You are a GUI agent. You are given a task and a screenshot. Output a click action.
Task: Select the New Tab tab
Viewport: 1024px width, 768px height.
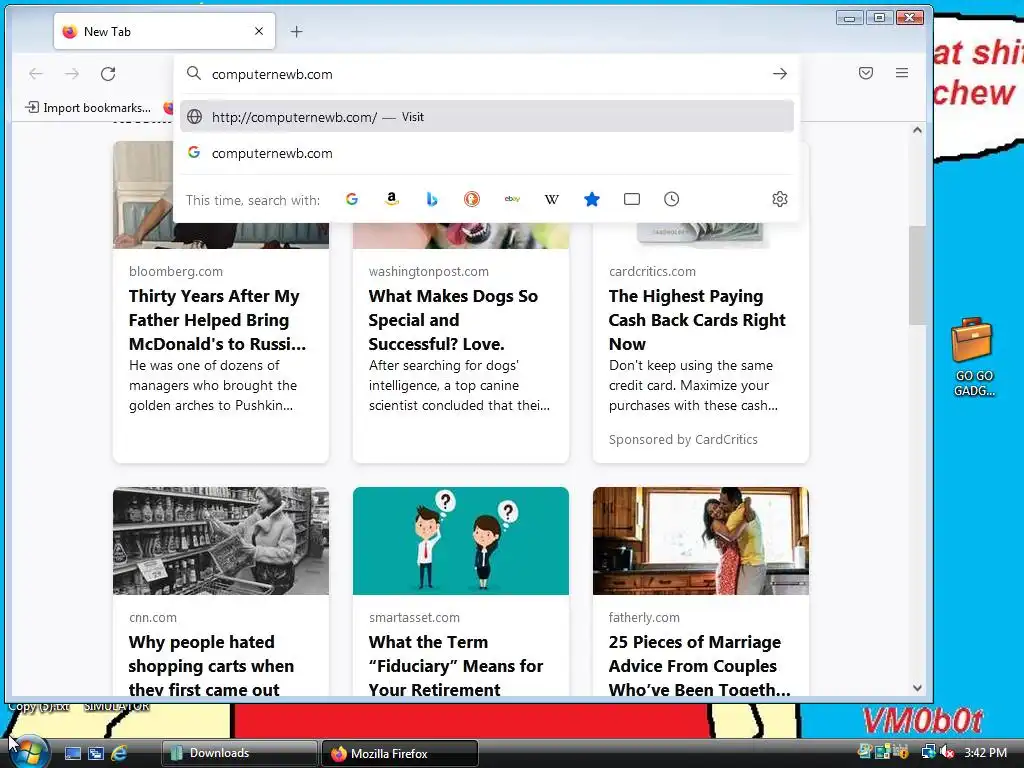point(165,31)
